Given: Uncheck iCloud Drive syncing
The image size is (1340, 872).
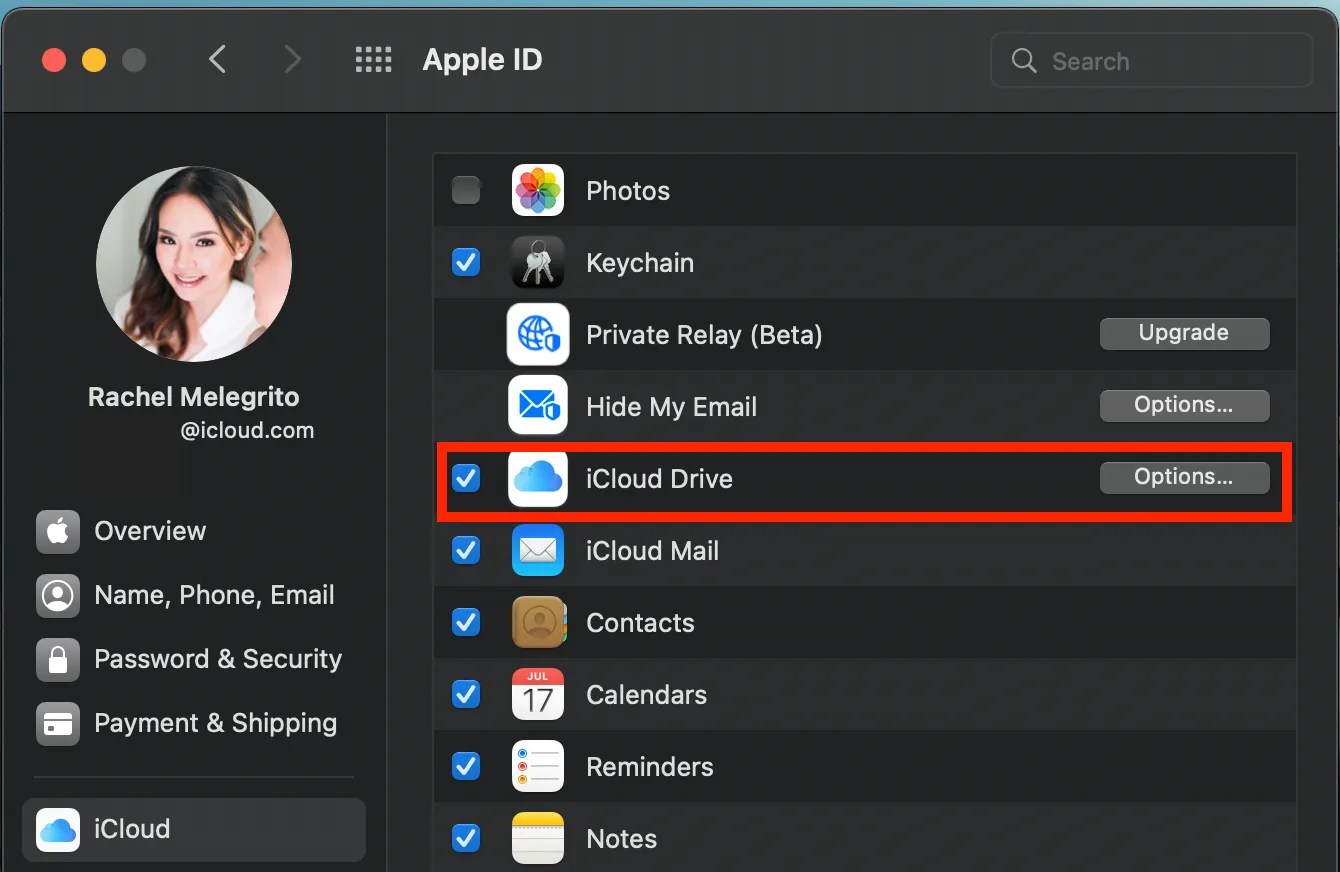Looking at the screenshot, I should [465, 479].
